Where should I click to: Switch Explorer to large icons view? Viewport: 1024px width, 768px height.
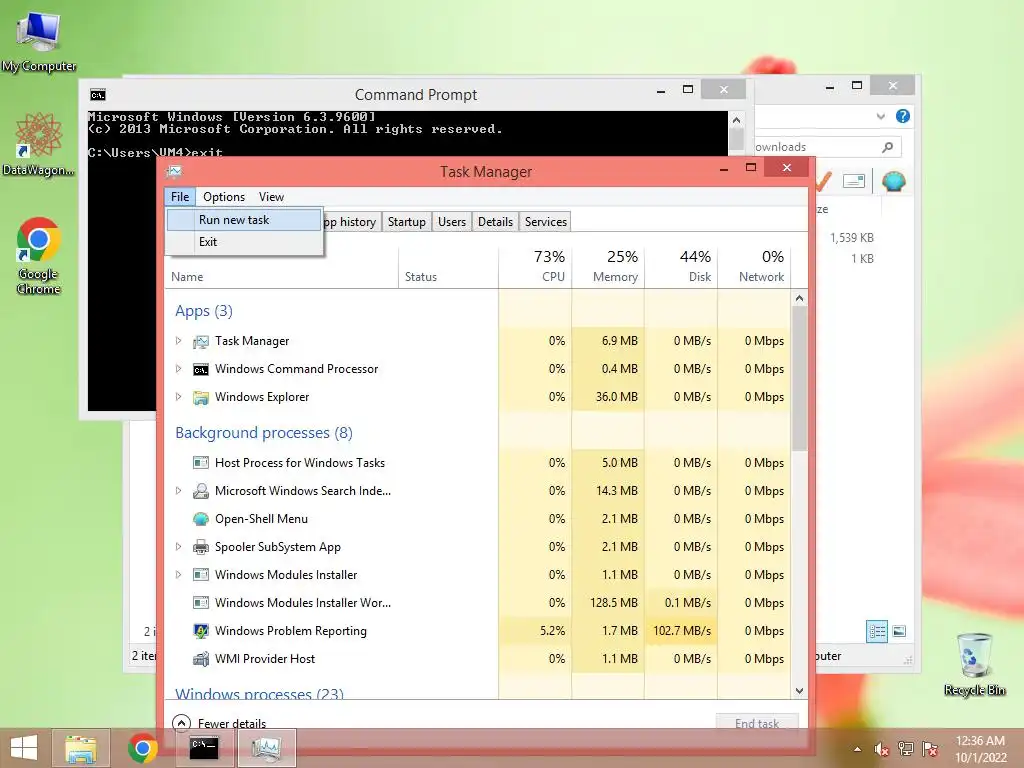coord(899,631)
